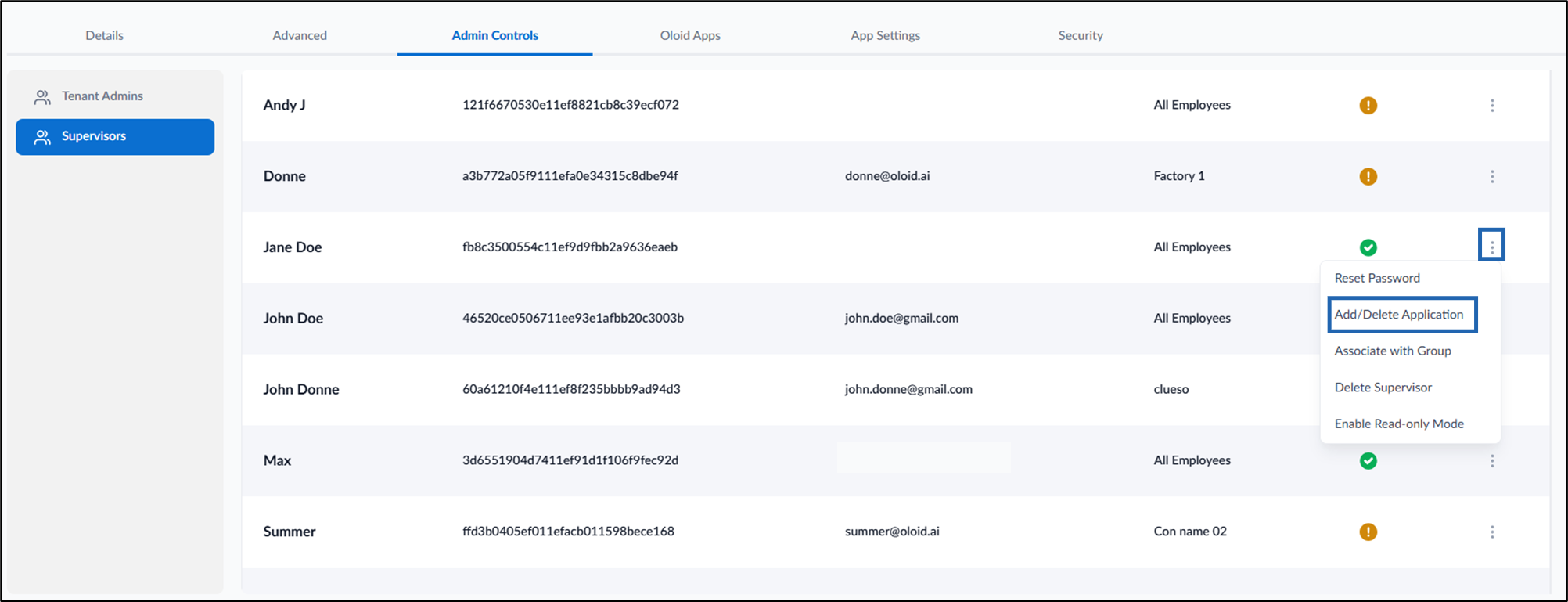This screenshot has height=602, width=1568.
Task: Click All Employees in Jane Doe row
Action: point(1192,247)
